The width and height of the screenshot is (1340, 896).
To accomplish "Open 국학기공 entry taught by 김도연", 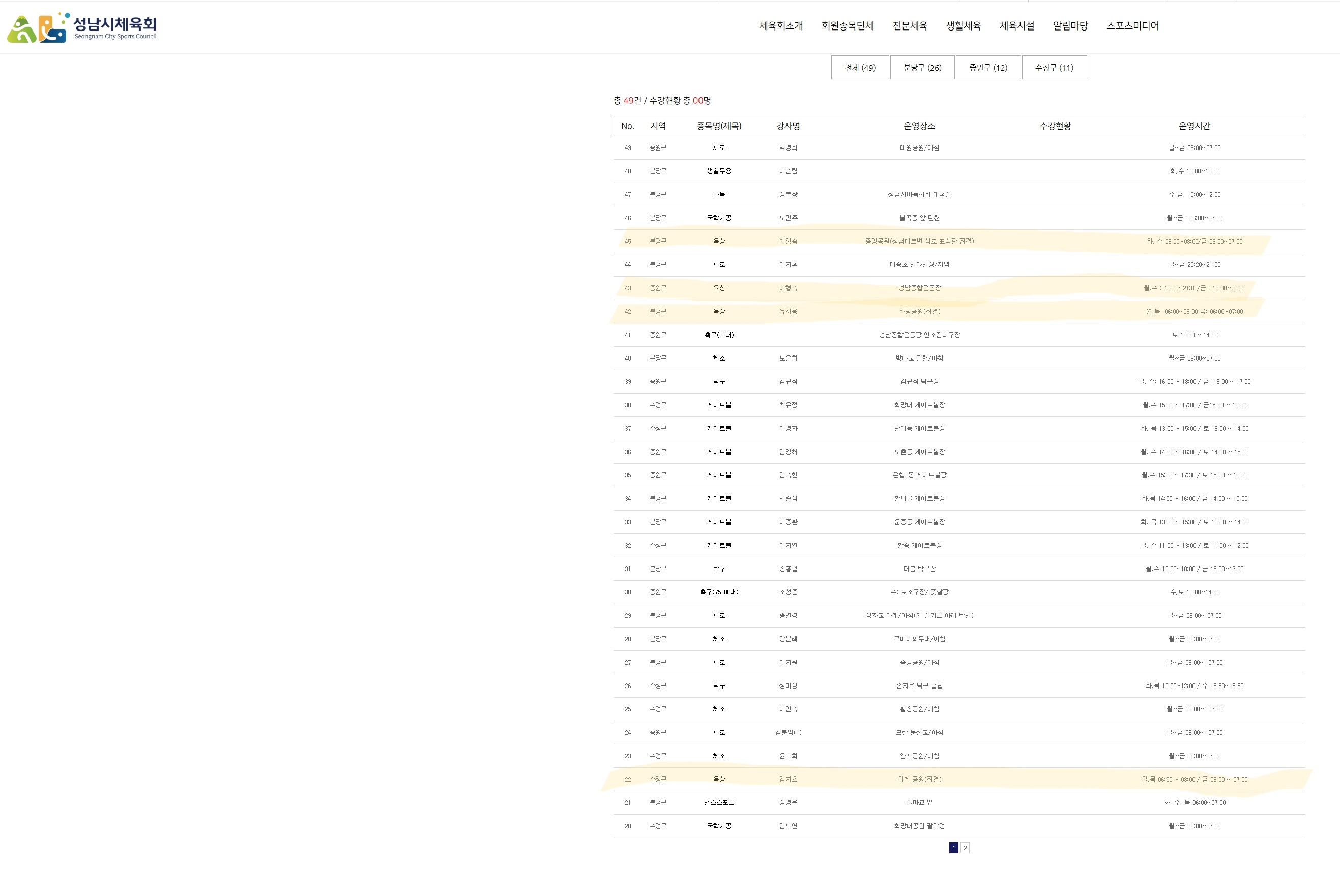I will (719, 827).
